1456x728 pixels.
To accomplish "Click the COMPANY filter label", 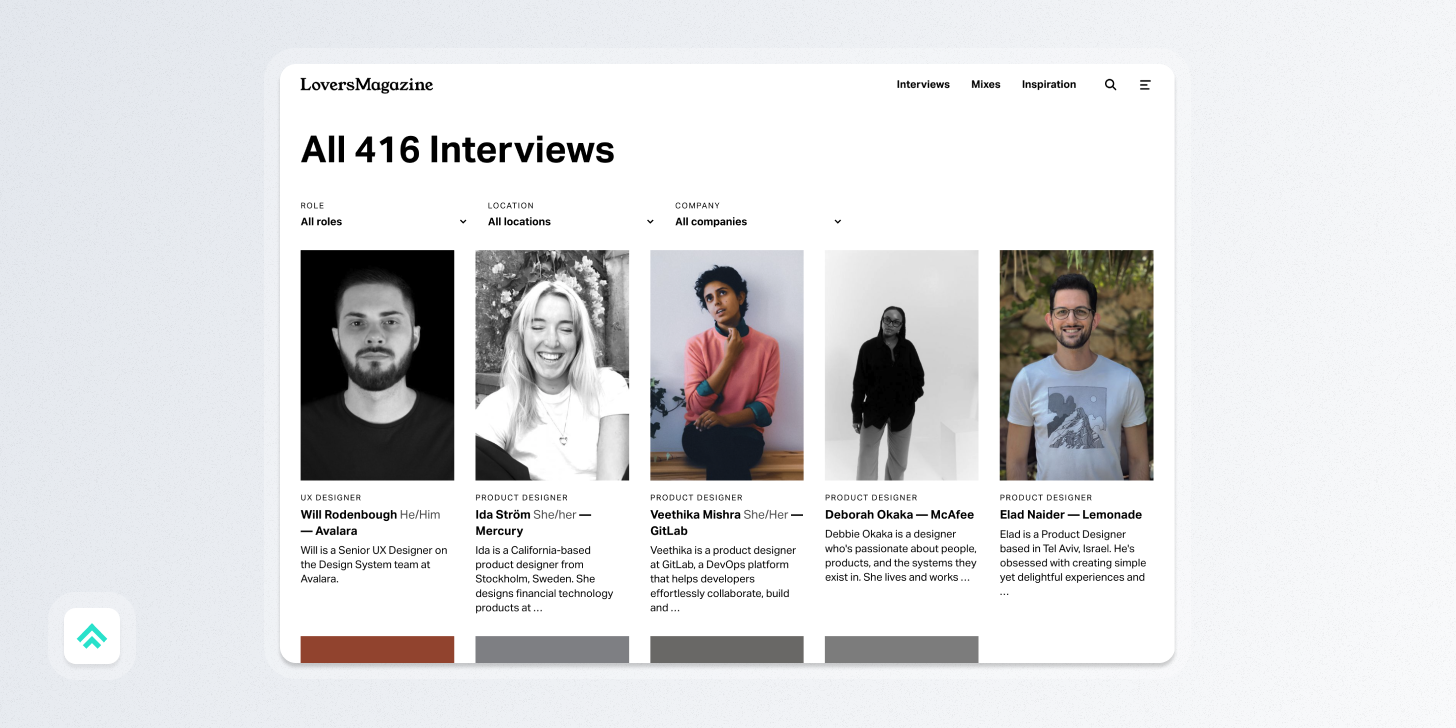I will pyautogui.click(x=697, y=205).
